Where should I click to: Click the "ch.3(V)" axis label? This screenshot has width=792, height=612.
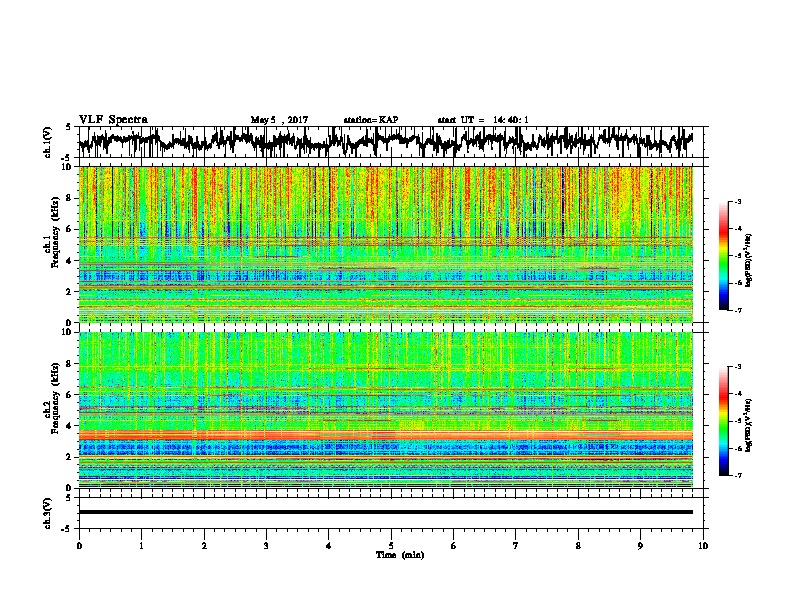[x=47, y=513]
